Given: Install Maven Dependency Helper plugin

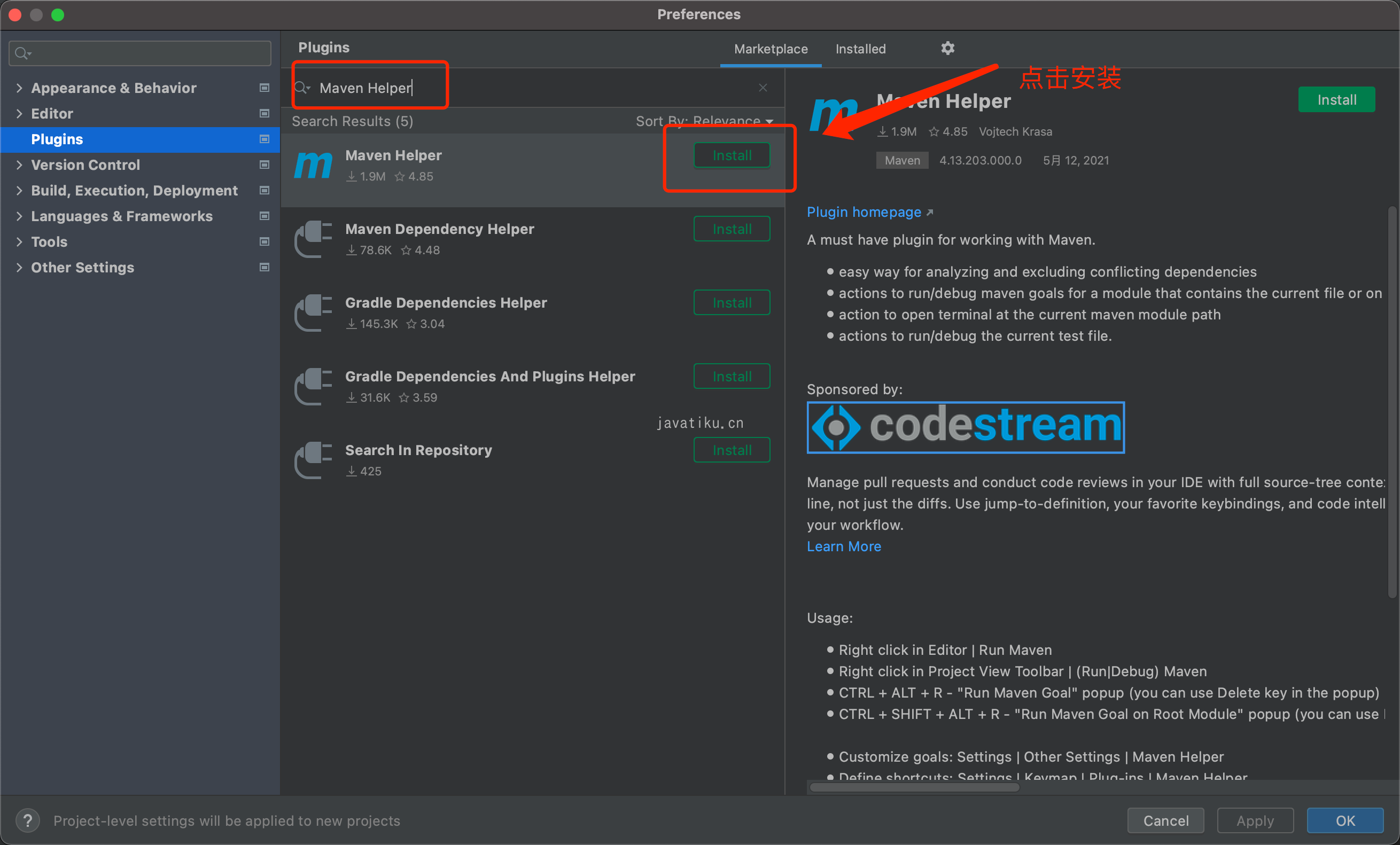Looking at the screenshot, I should pos(732,229).
